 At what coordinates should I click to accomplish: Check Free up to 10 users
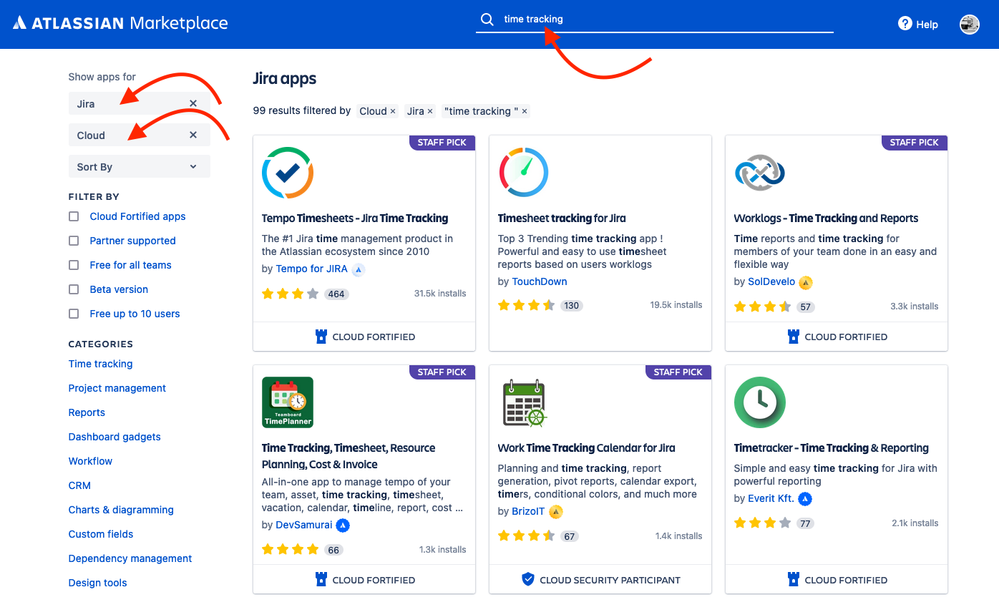tap(74, 314)
